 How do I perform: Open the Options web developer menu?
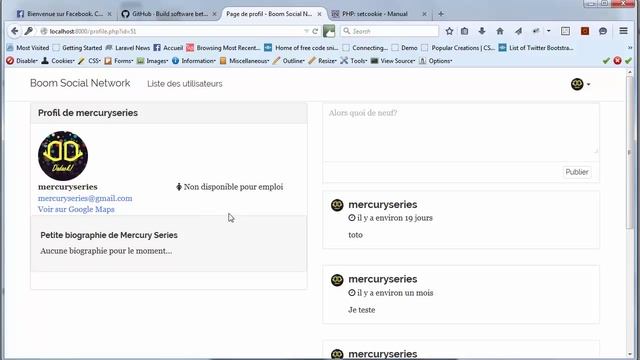(436, 61)
